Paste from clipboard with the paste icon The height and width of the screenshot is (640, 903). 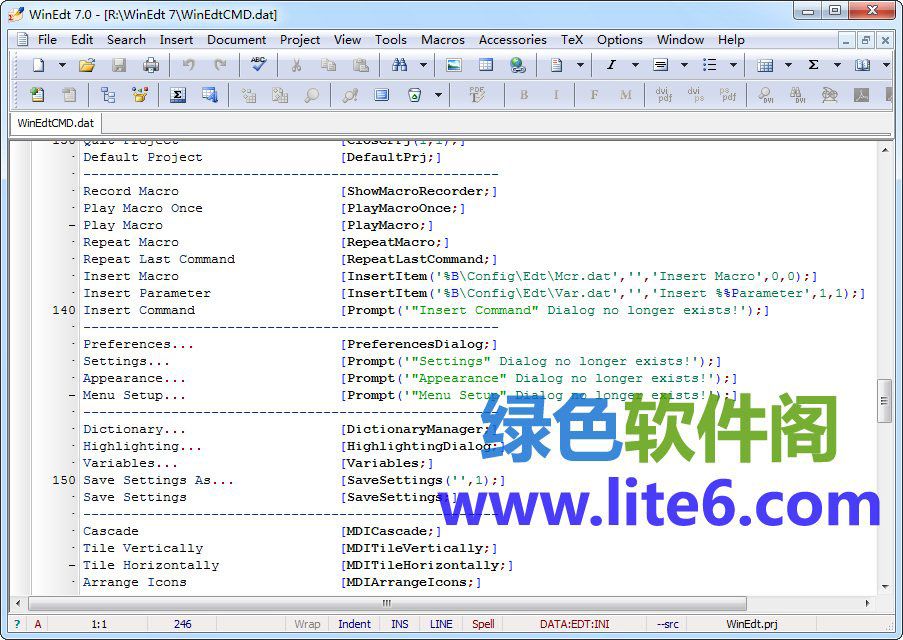pos(361,65)
